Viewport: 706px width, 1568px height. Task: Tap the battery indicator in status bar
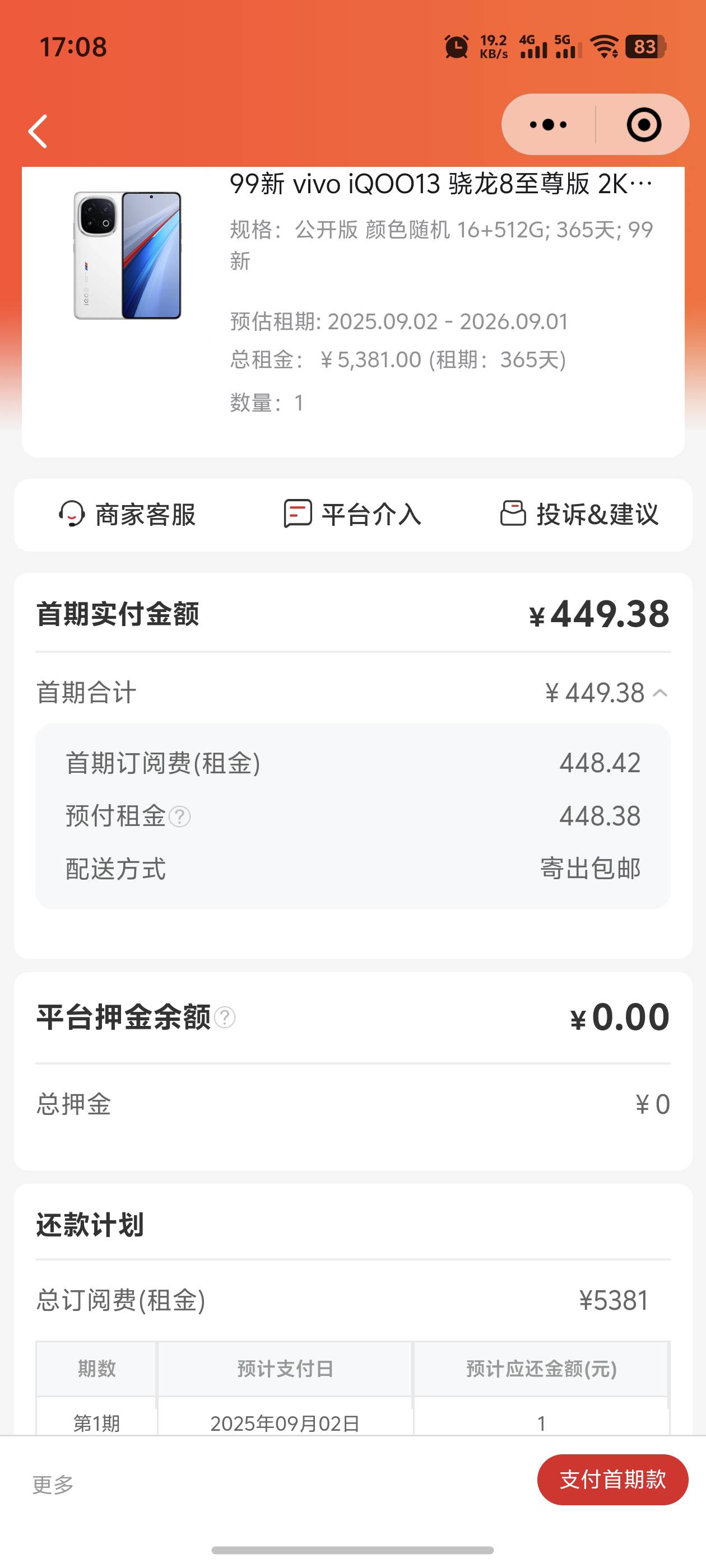point(645,47)
